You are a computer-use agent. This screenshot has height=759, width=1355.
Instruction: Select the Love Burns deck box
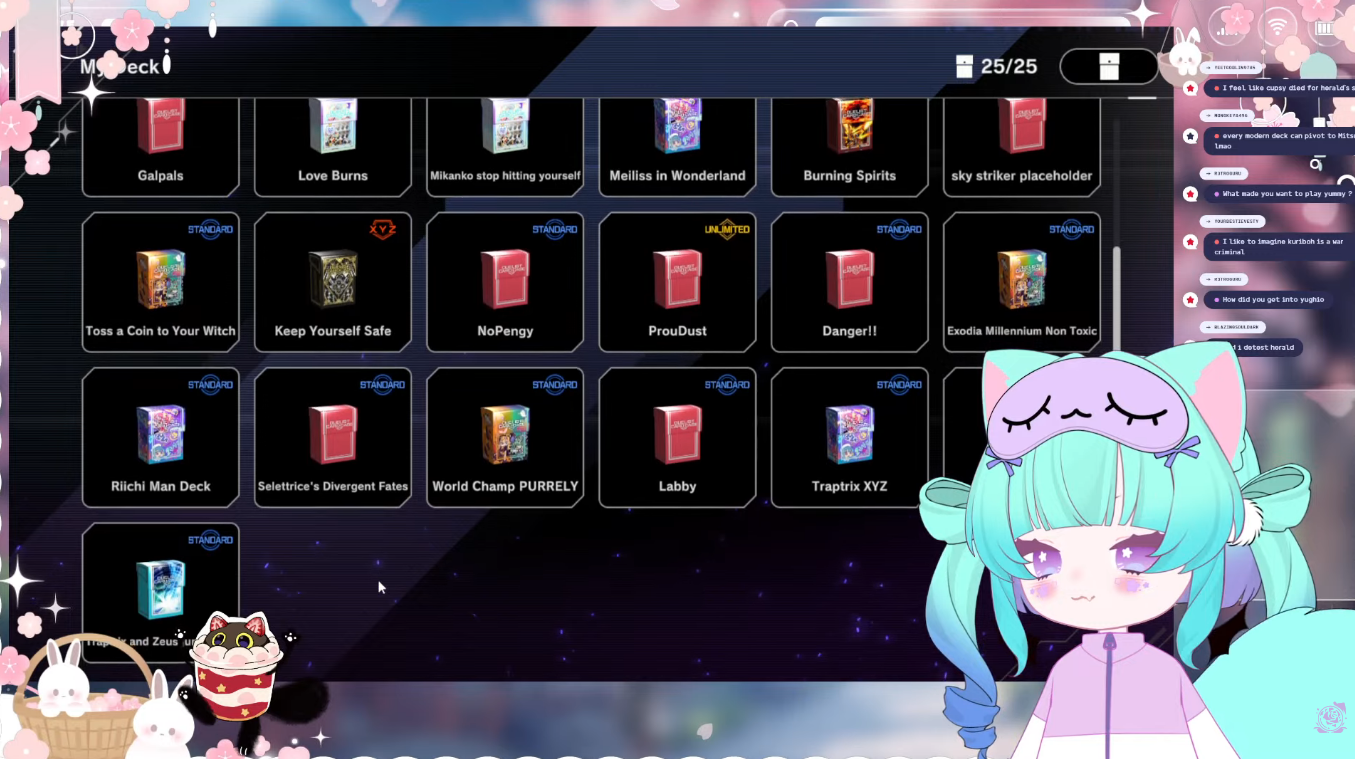tap(333, 147)
